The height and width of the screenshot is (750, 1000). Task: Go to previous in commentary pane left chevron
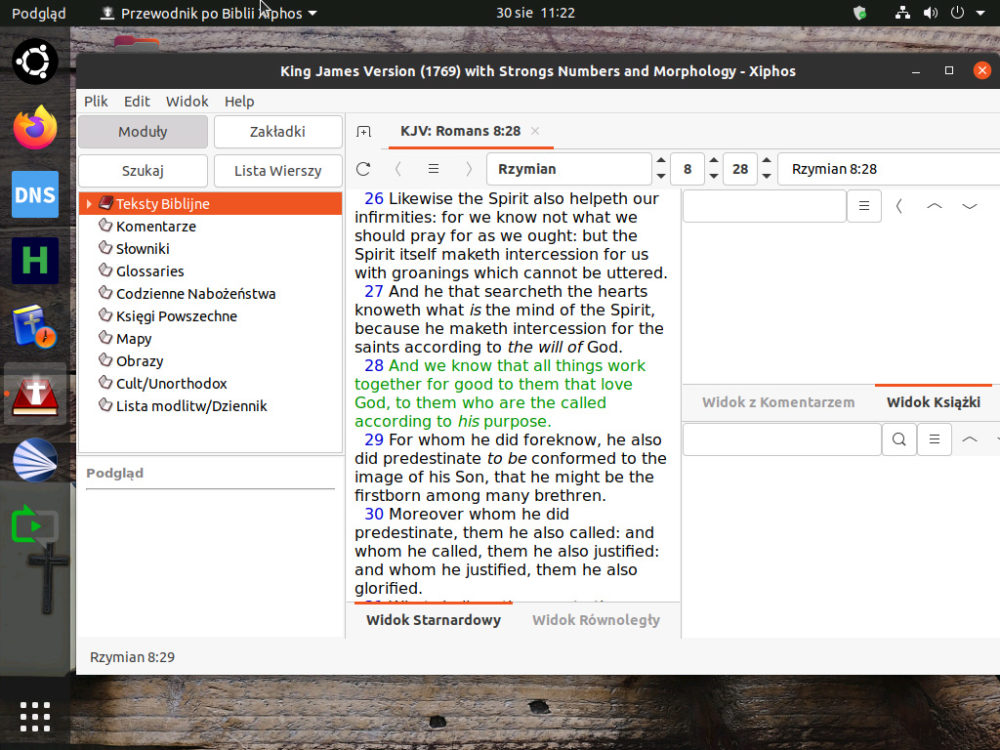tap(899, 206)
